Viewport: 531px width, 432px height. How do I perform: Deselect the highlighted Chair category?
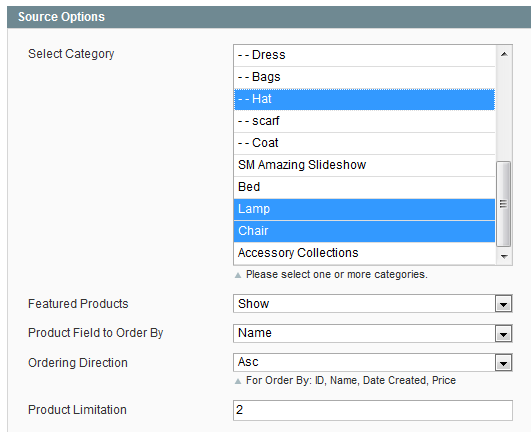tap(364, 231)
